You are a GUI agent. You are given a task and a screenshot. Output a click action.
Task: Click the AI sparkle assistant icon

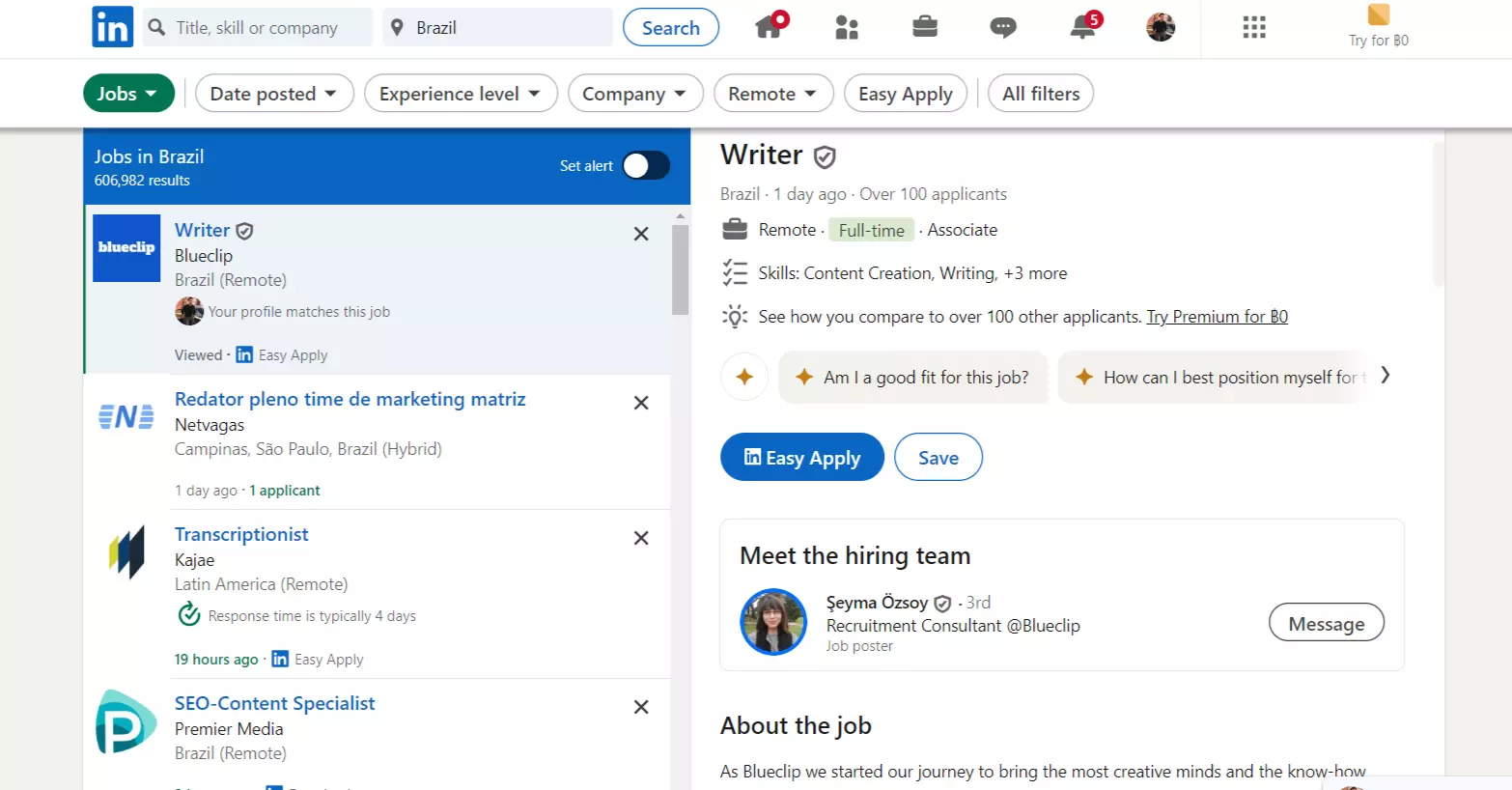(744, 377)
